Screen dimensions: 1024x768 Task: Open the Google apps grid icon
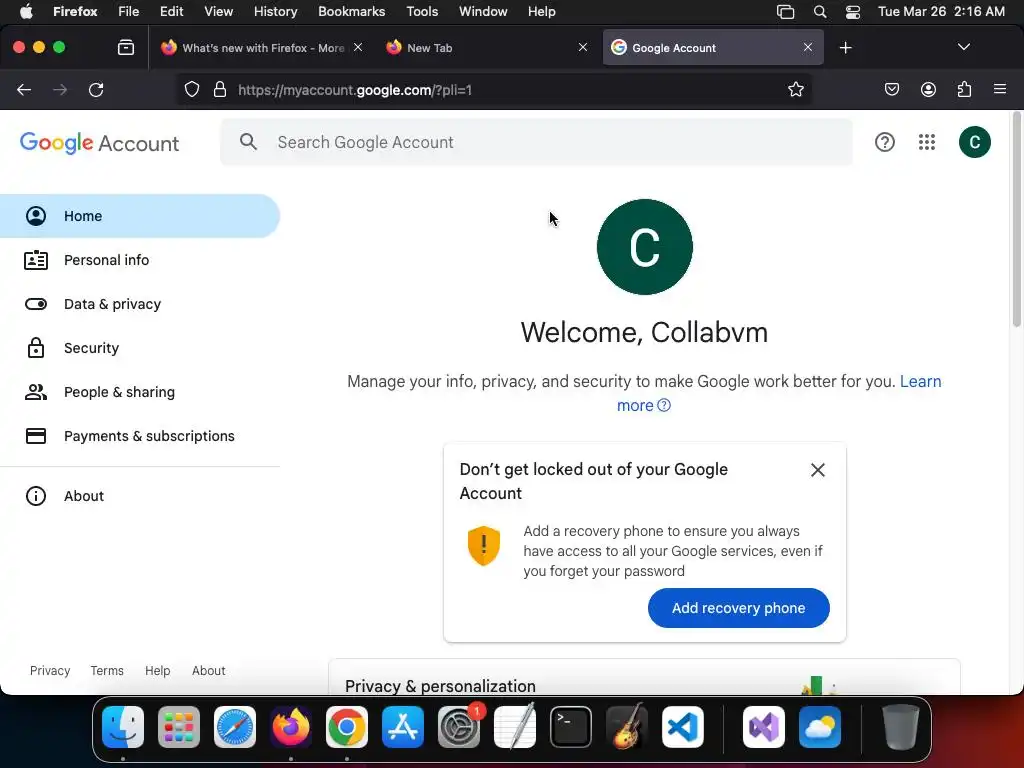[927, 142]
